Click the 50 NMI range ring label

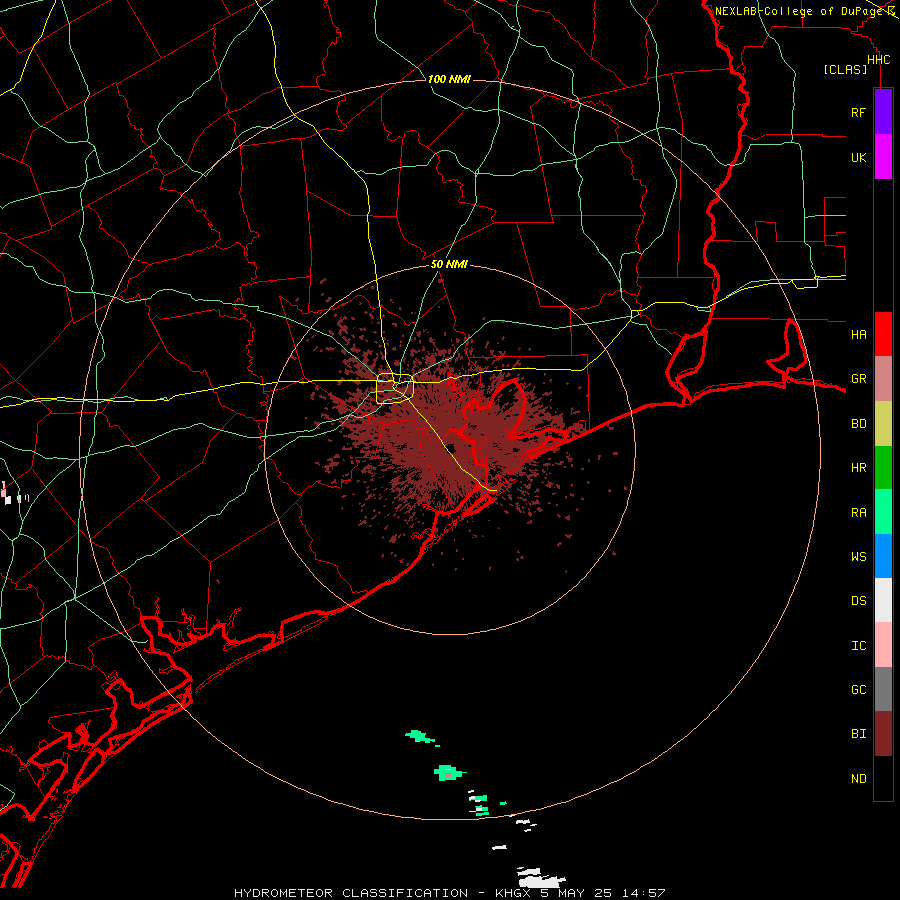point(449,264)
